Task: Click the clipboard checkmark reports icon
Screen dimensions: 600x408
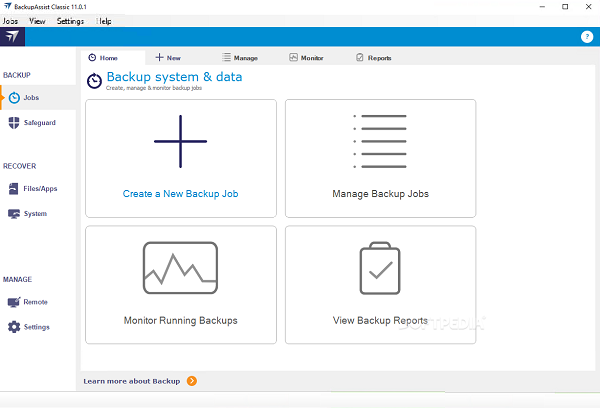Action: (380, 268)
